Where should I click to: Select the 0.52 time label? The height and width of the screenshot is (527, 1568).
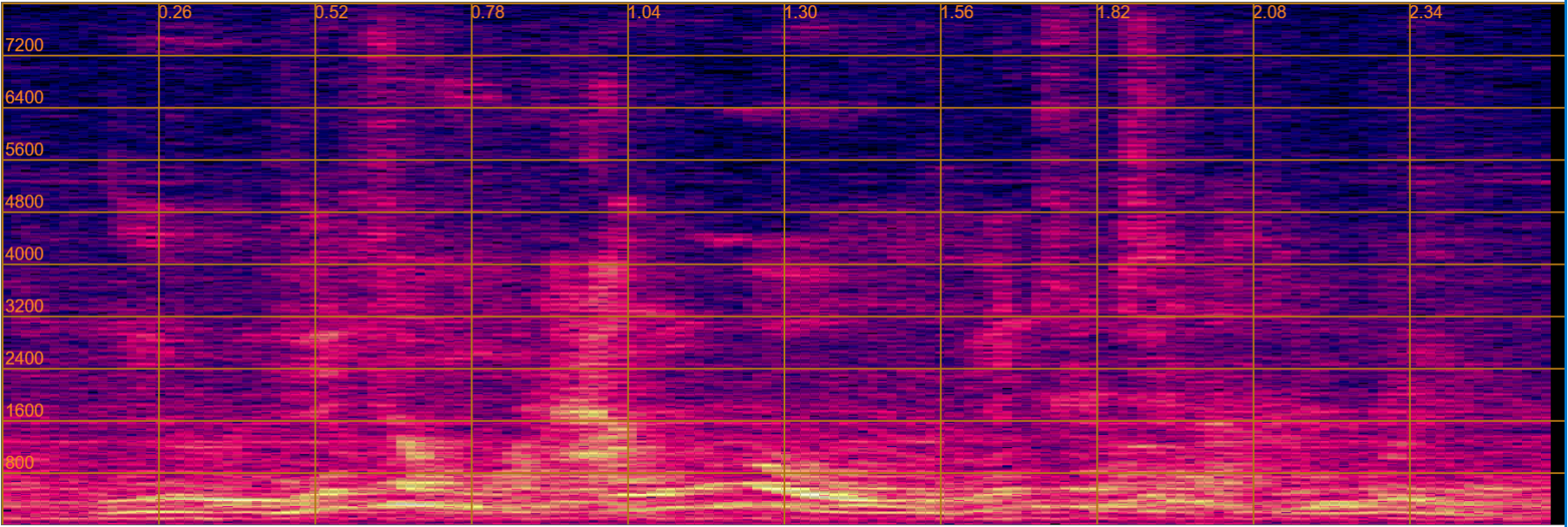332,12
